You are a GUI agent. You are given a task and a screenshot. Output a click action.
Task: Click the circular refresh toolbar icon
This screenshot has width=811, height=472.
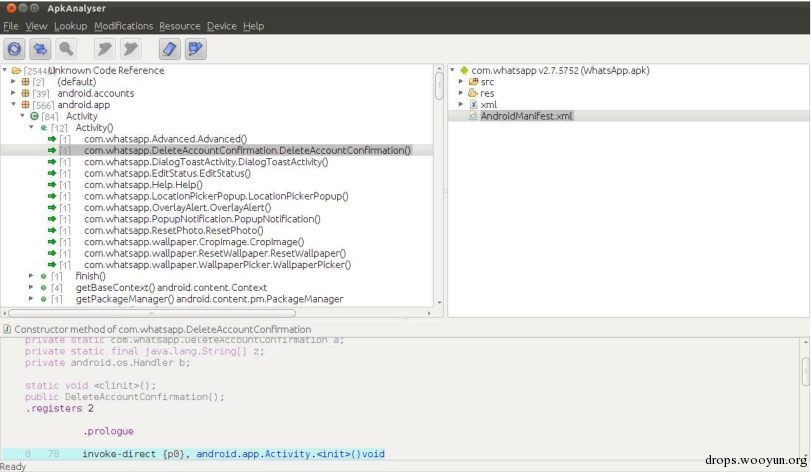pos(14,49)
